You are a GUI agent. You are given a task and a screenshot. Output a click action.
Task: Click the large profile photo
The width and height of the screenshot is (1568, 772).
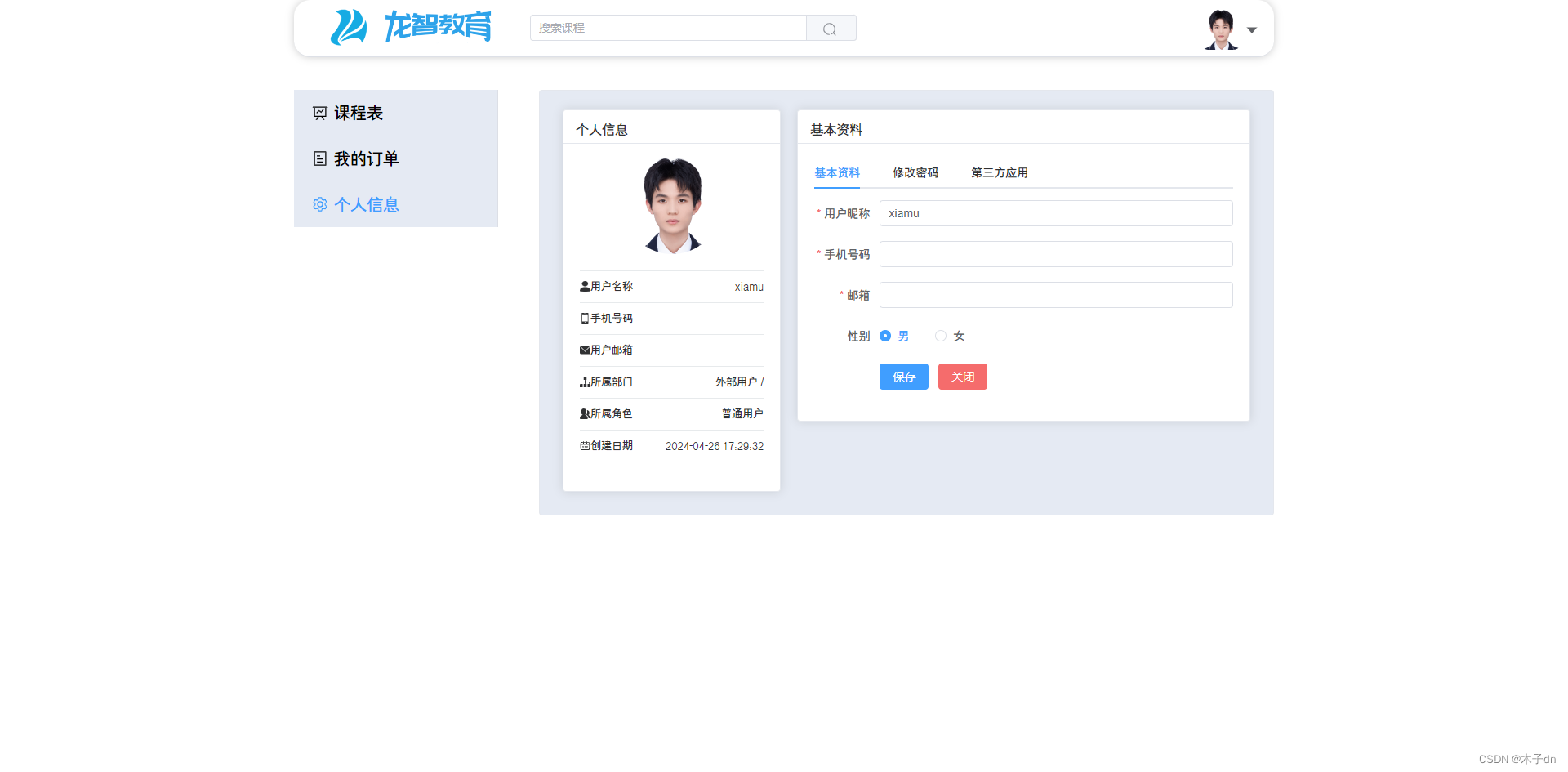[x=672, y=206]
